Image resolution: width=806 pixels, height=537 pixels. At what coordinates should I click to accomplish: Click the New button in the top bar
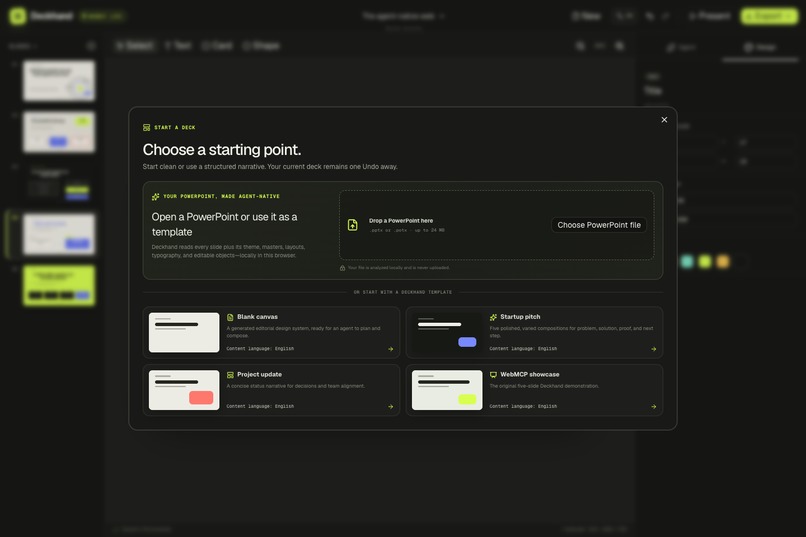(x=587, y=16)
